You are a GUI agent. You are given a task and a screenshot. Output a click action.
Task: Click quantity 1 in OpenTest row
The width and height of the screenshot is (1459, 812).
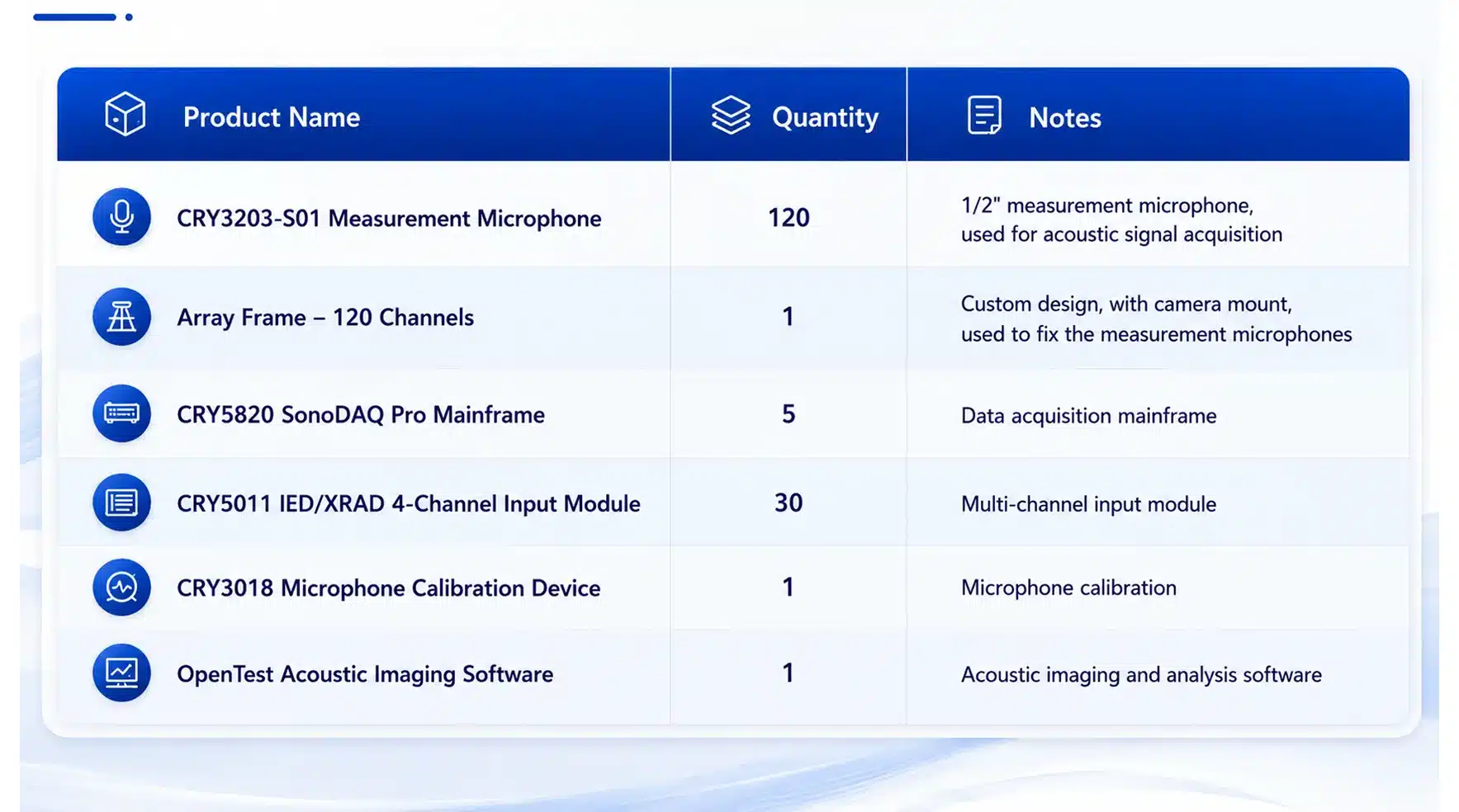[x=789, y=673]
